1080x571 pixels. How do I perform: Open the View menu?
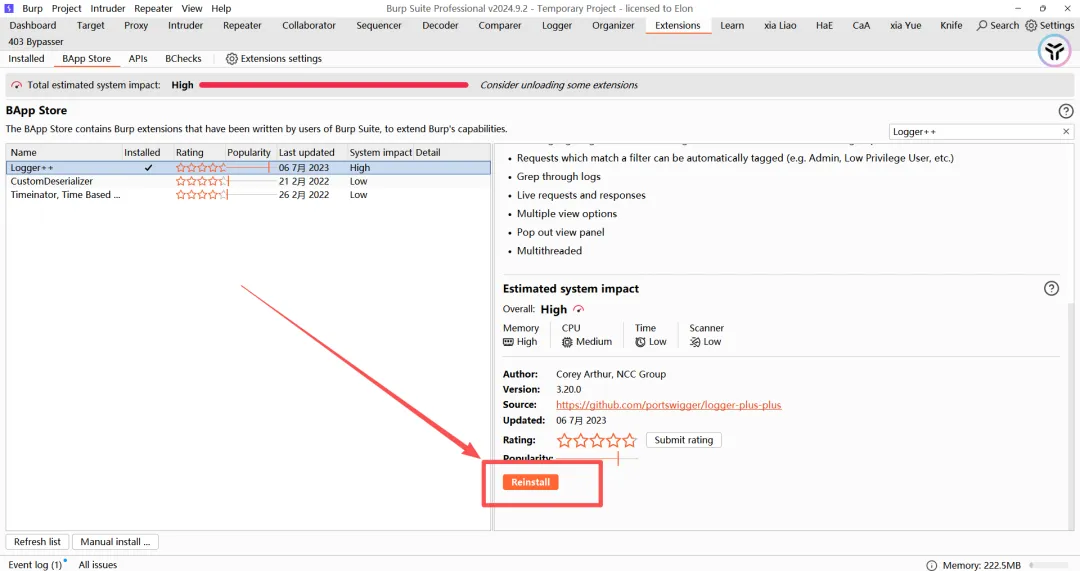click(x=191, y=8)
